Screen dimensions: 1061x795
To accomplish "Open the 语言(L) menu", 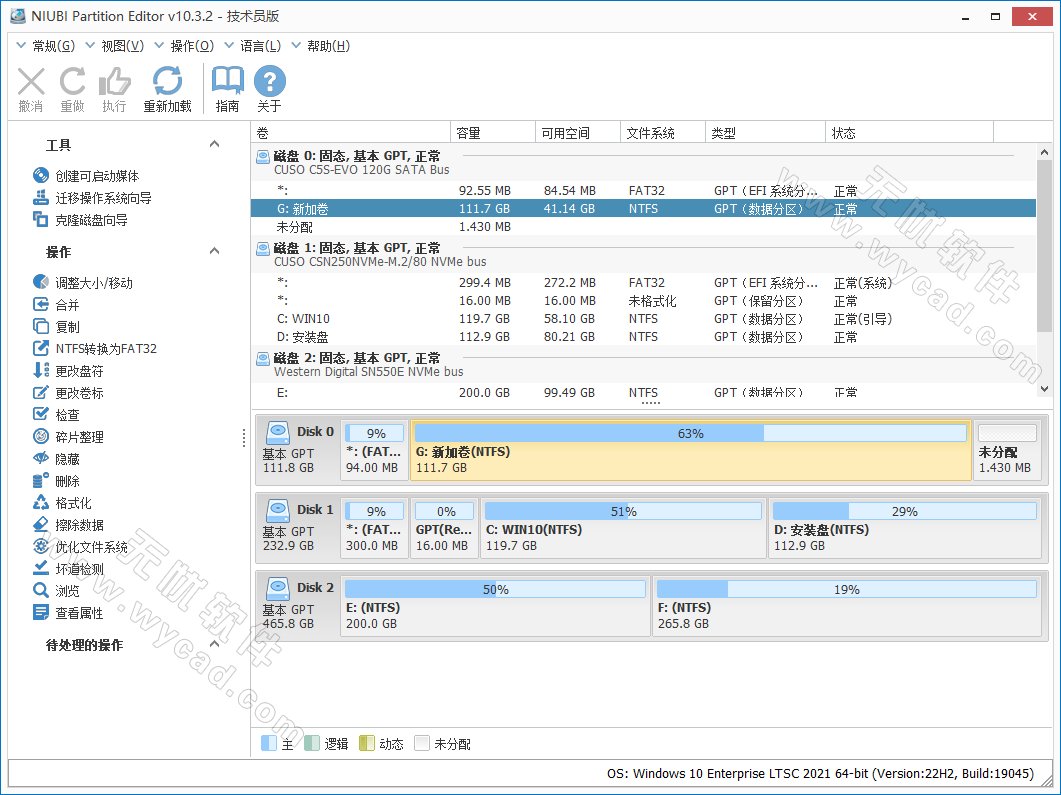I will [252, 46].
